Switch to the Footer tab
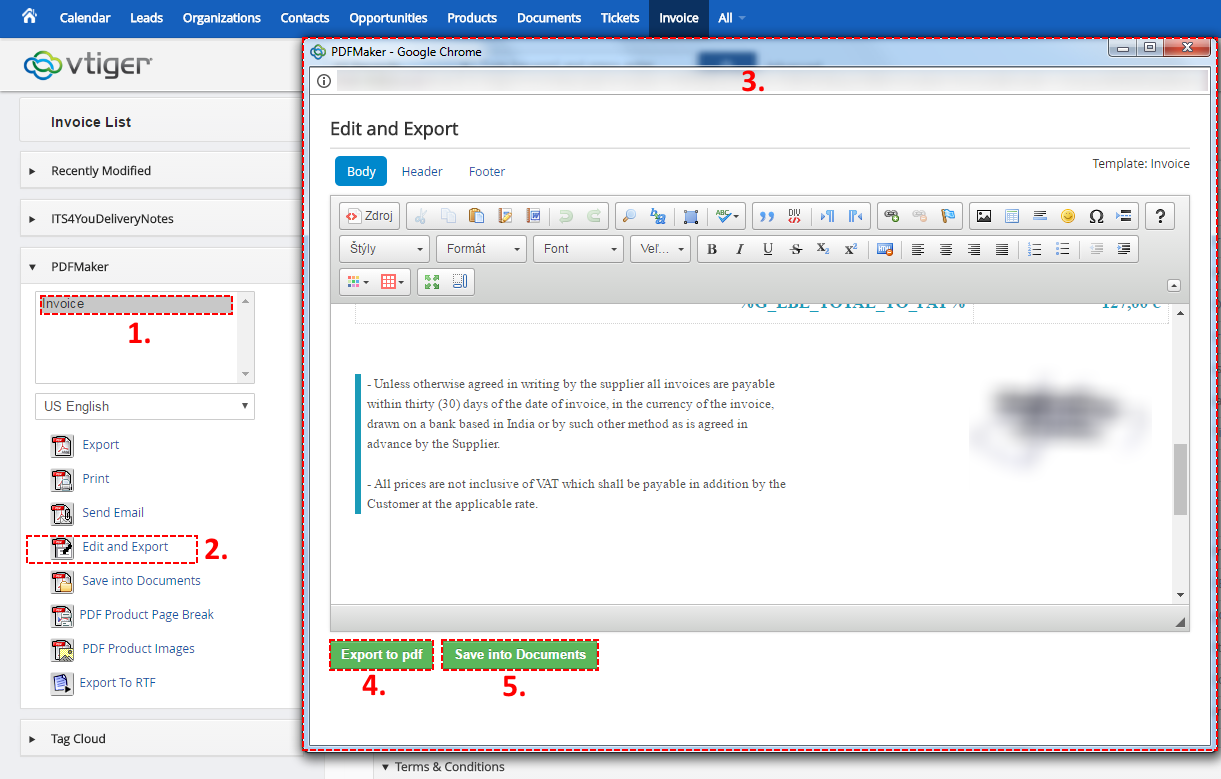1221x779 pixels. click(487, 171)
